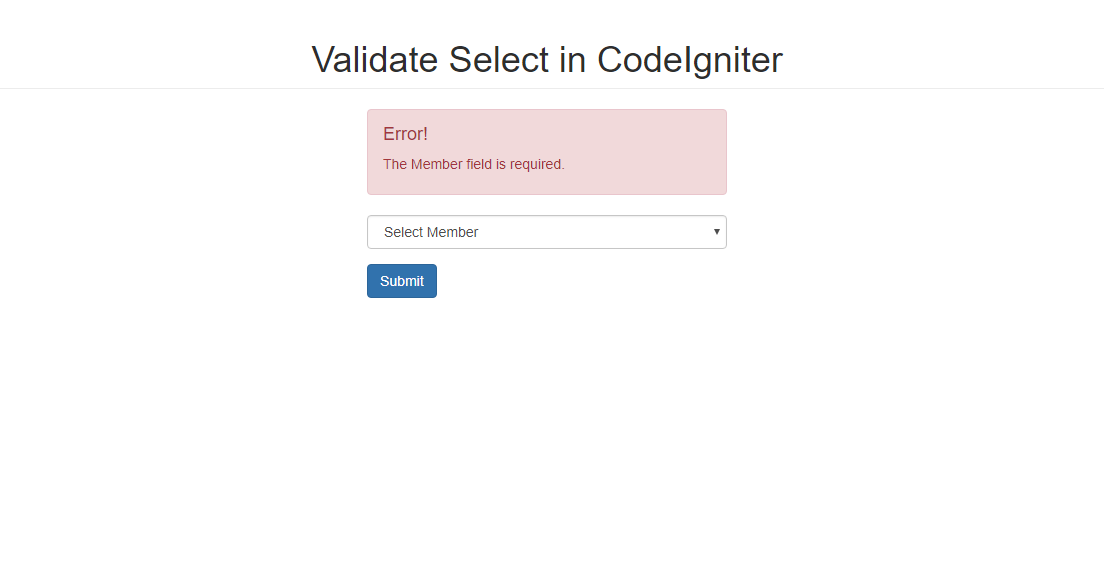1104x572 pixels.
Task: Click the word 'CodeIgniter' in the title
Action: [690, 60]
